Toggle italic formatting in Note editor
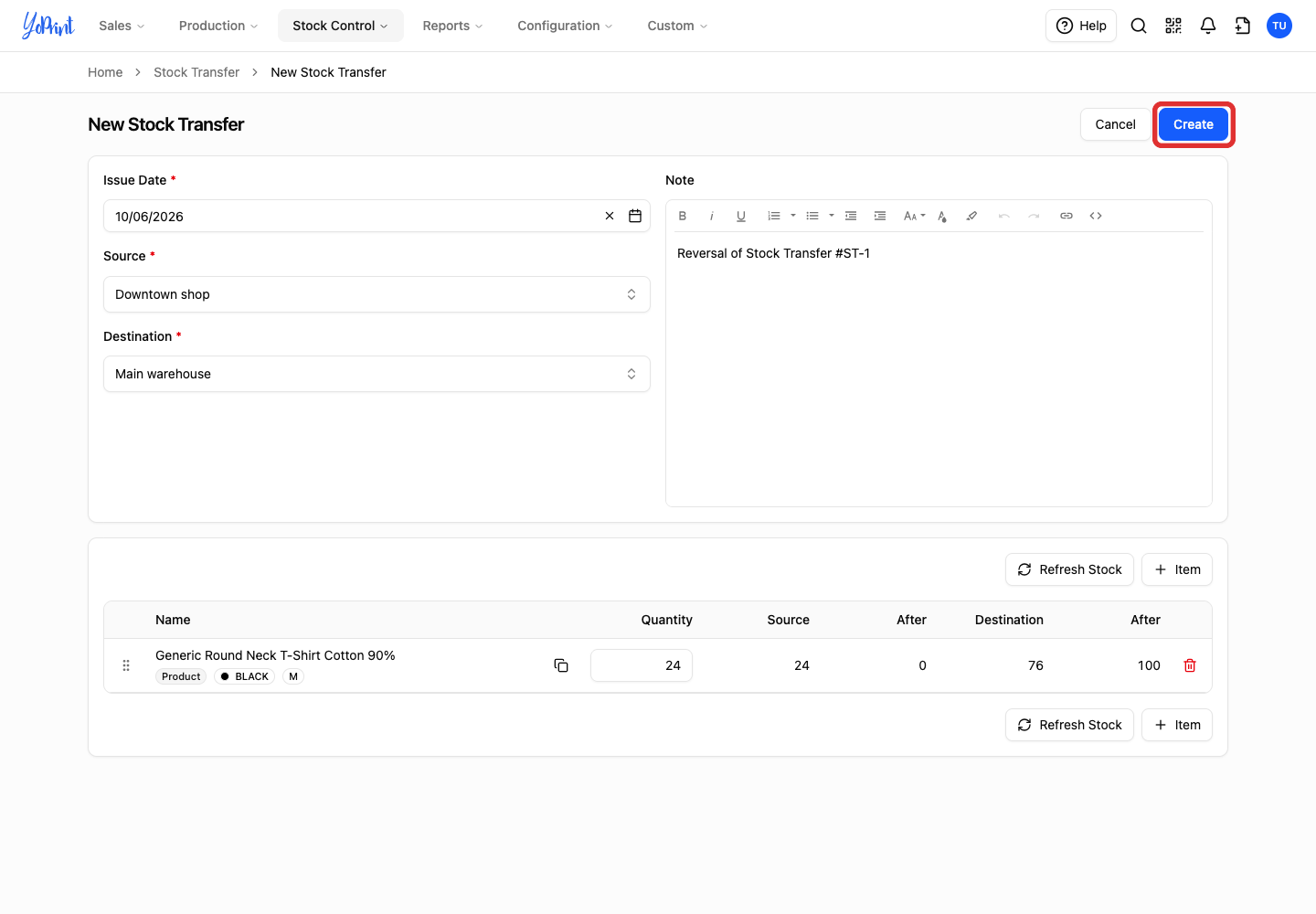 pos(712,216)
